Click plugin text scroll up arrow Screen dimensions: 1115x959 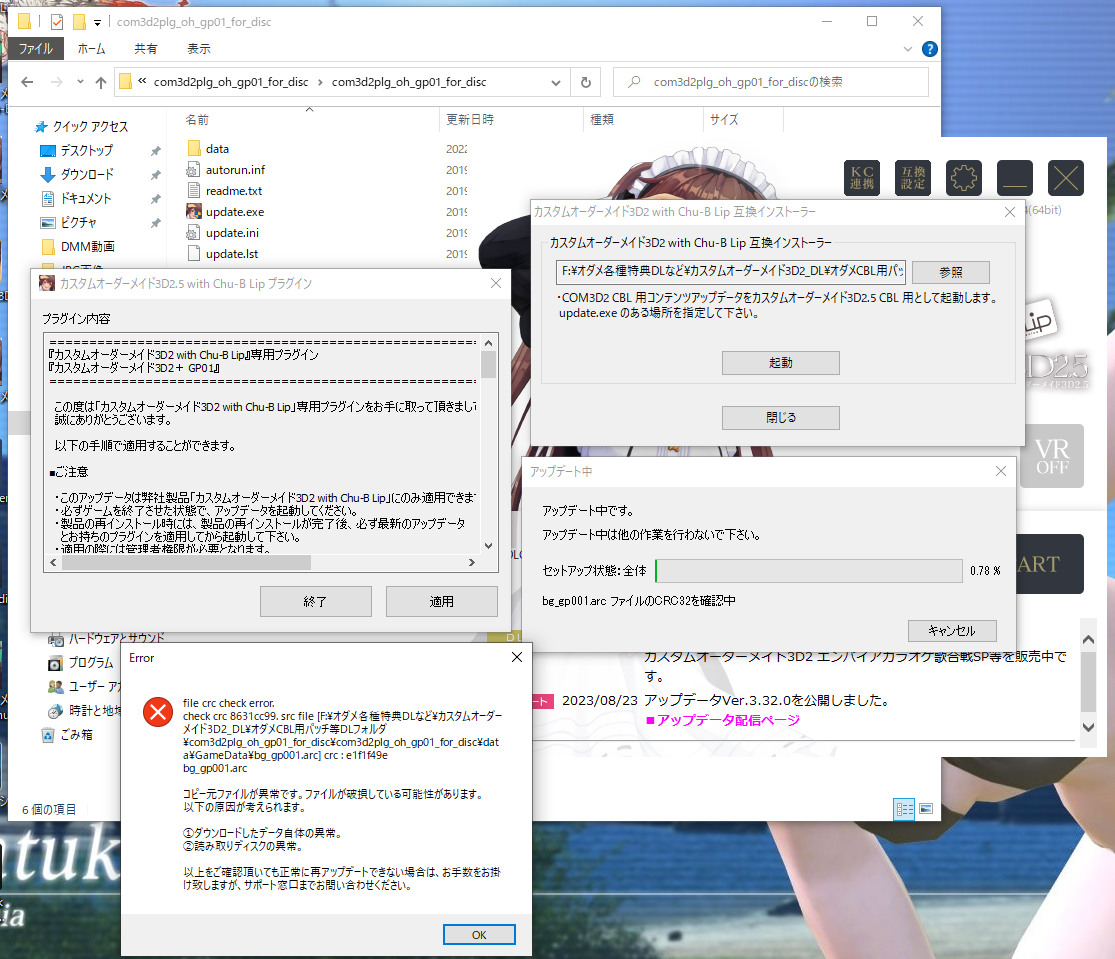coord(489,343)
